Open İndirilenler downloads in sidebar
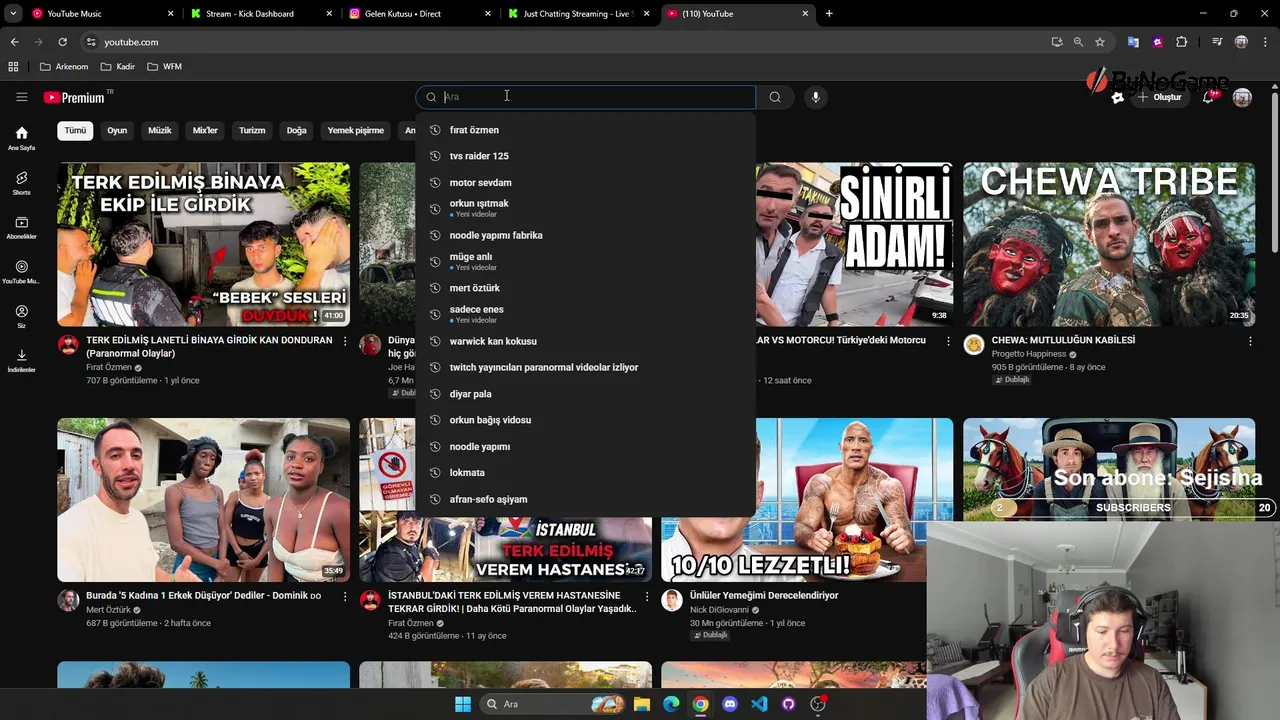The image size is (1280, 720). point(21,361)
